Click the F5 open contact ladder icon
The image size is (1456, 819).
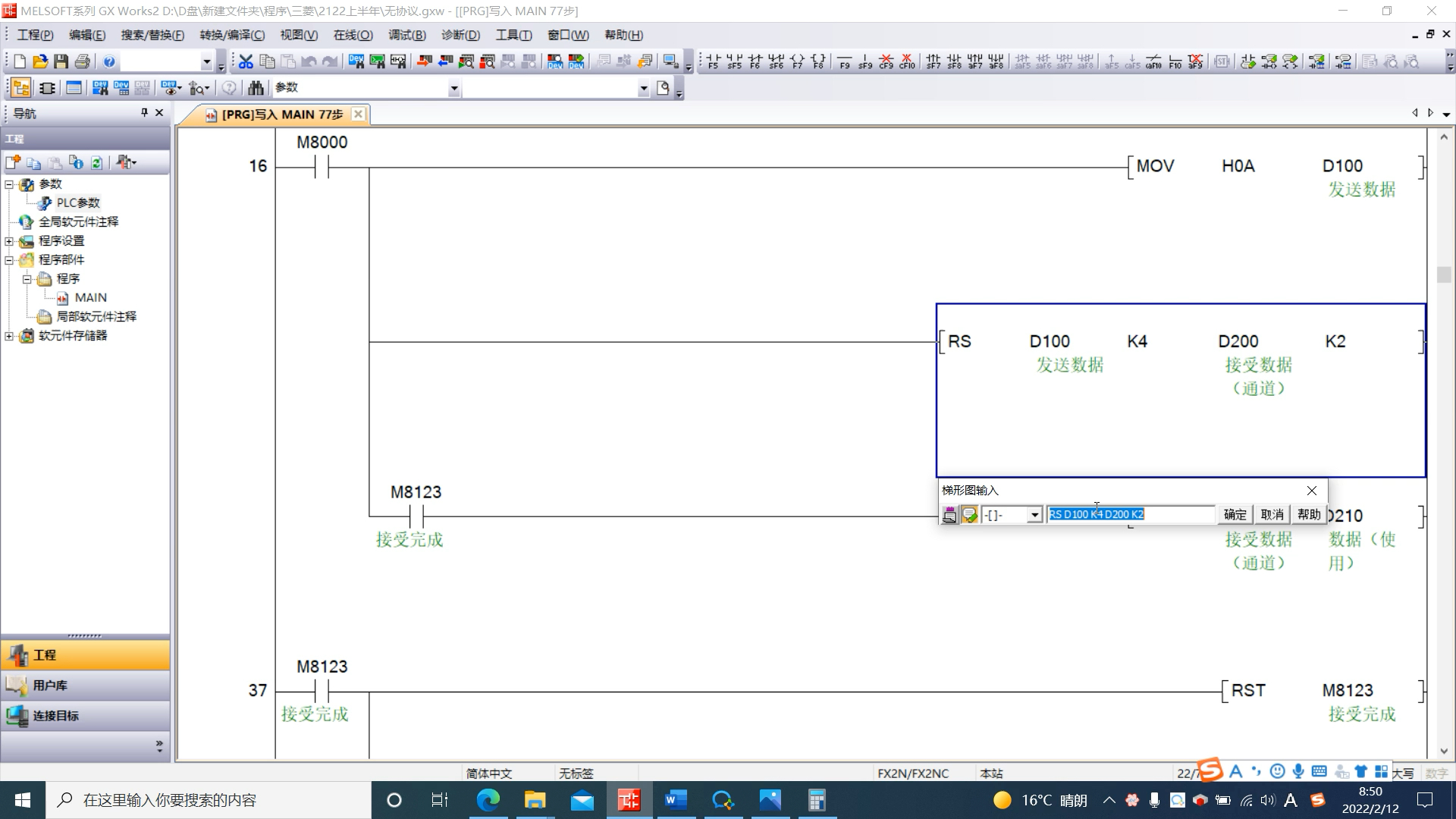713,61
